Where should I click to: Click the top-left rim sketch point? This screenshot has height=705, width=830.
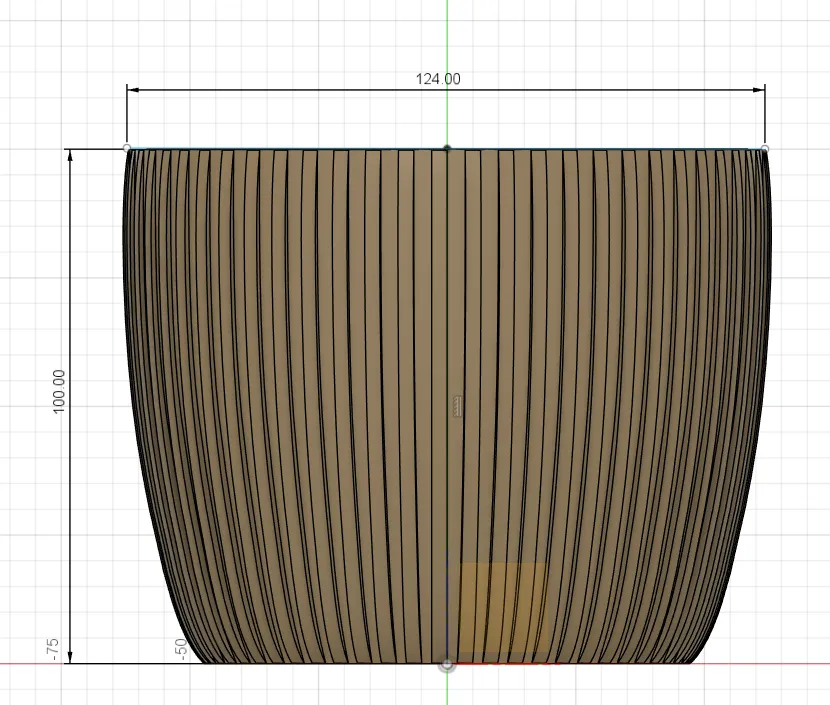coord(127,148)
